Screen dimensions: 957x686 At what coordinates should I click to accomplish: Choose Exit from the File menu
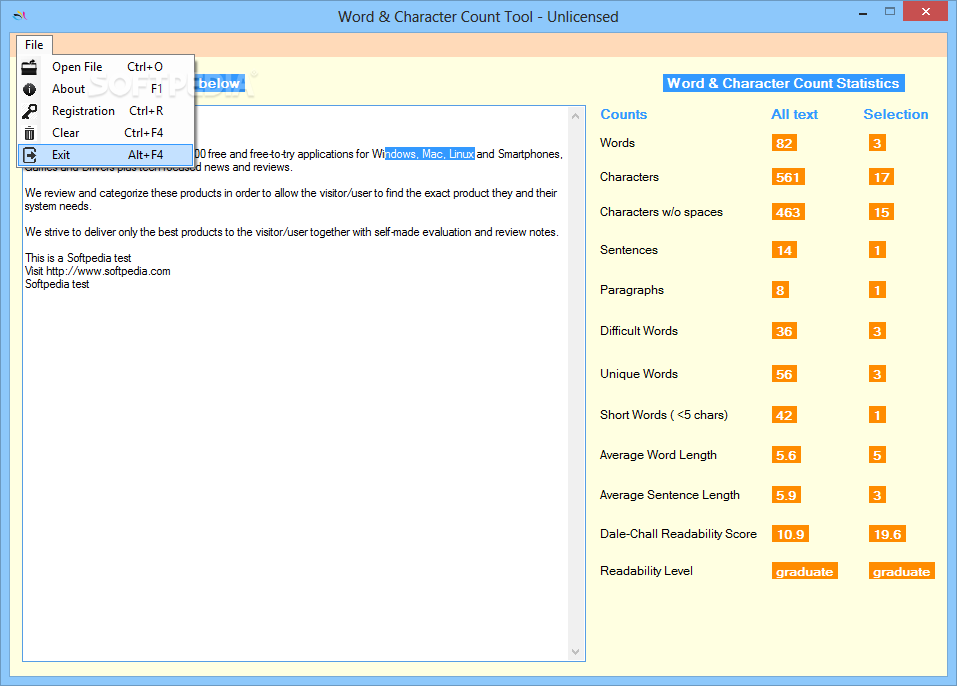click(x=106, y=155)
